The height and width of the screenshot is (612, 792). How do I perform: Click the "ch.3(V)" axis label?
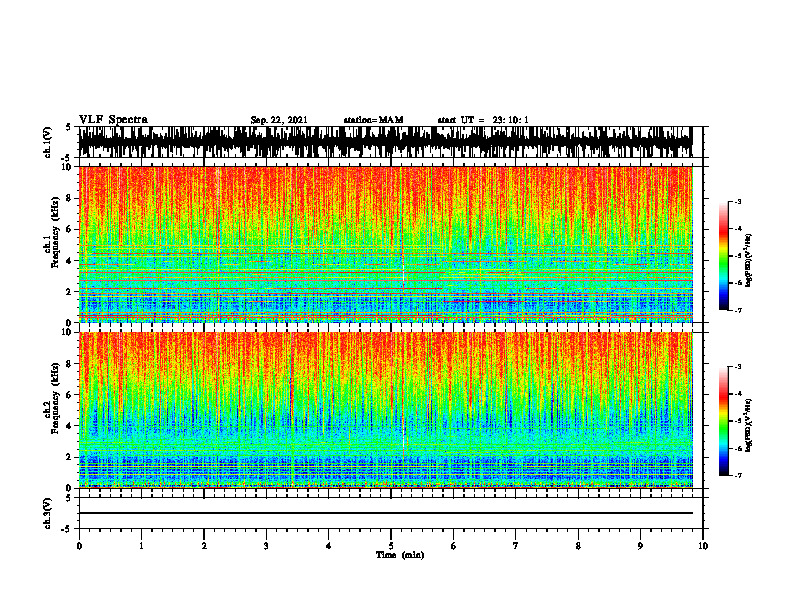coord(48,514)
